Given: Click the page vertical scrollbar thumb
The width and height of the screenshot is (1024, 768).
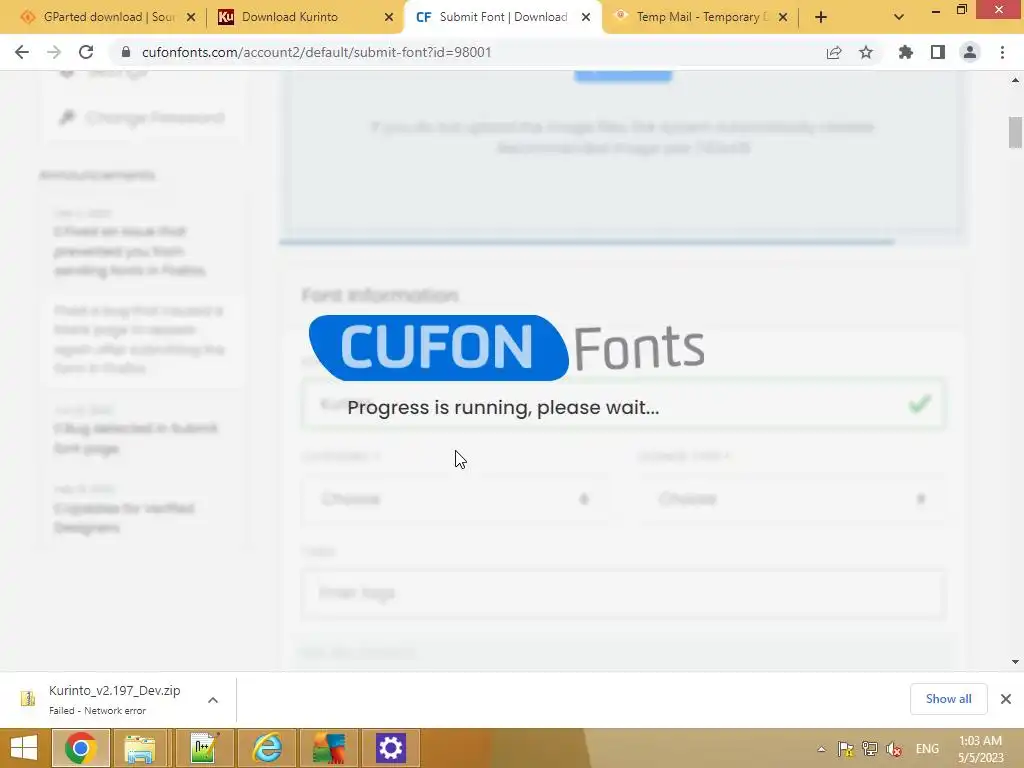Looking at the screenshot, I should [x=1015, y=133].
